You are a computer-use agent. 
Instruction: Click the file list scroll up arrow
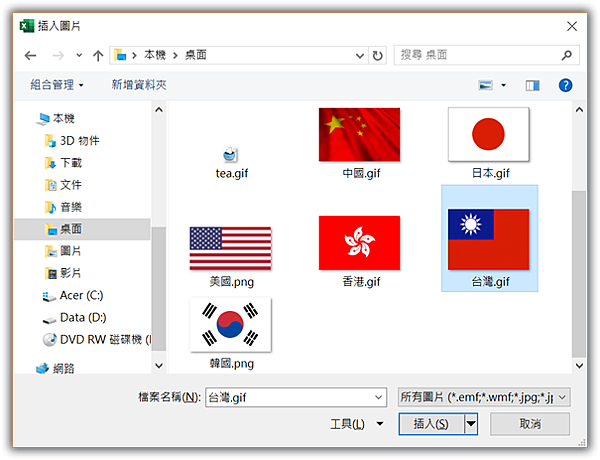click(579, 110)
